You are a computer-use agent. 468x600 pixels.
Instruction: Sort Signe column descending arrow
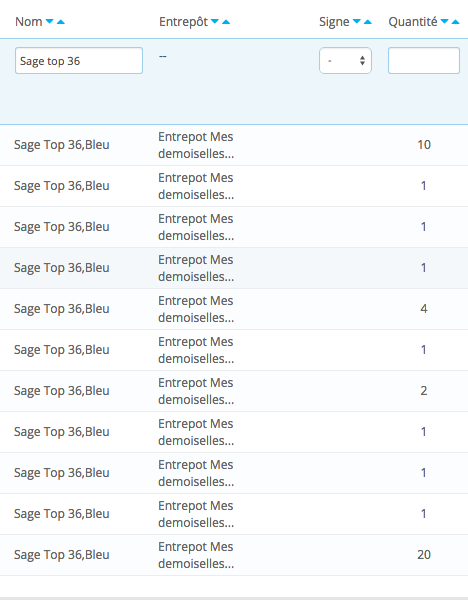point(356,21)
